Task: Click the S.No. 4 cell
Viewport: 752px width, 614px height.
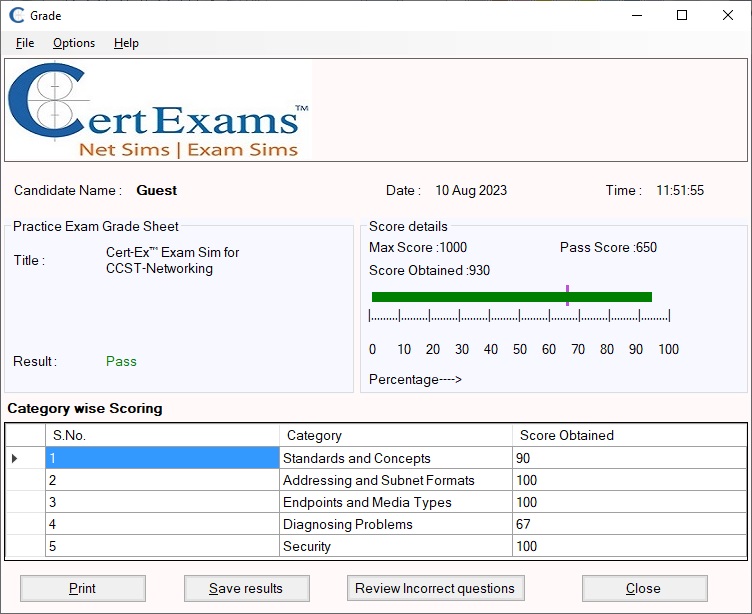Action: pos(162,524)
